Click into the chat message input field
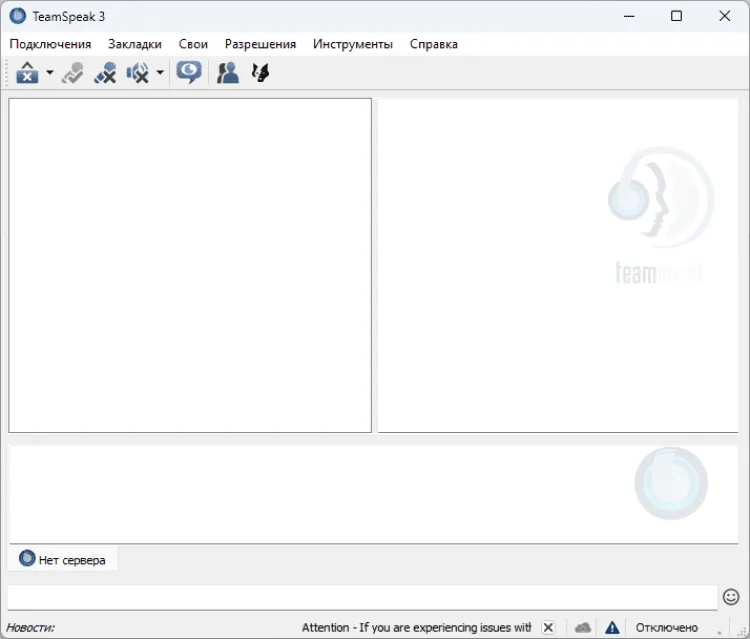This screenshot has width=750, height=639. point(363,597)
